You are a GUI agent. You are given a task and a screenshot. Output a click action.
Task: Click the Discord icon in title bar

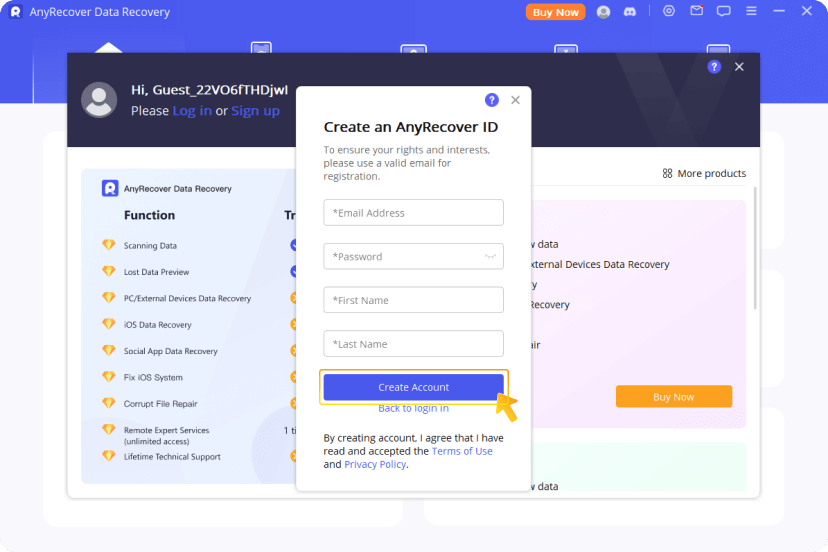point(628,12)
